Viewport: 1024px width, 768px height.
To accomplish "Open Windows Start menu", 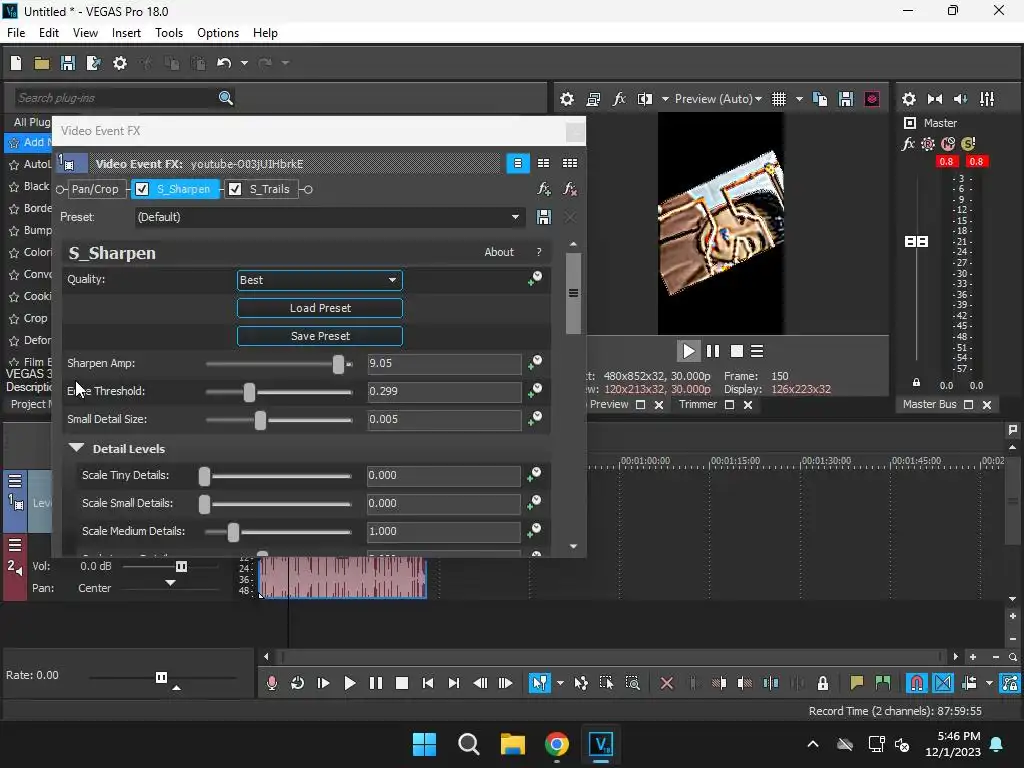I will (424, 744).
